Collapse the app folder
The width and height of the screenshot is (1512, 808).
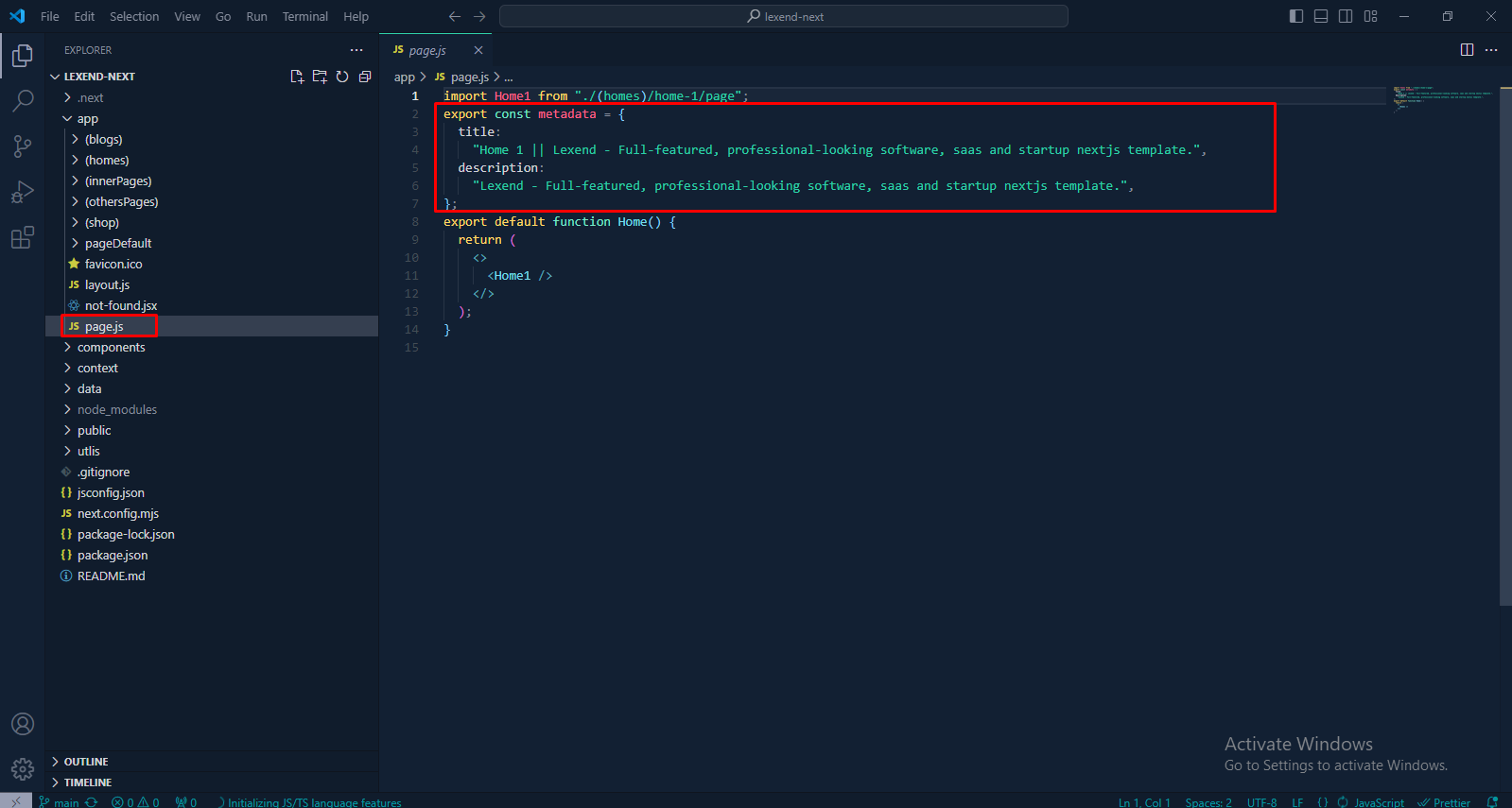[x=212, y=118]
